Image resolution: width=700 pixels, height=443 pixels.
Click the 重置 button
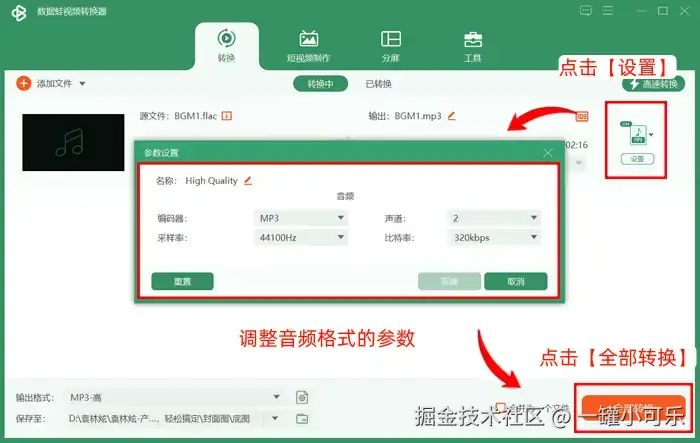point(182,281)
